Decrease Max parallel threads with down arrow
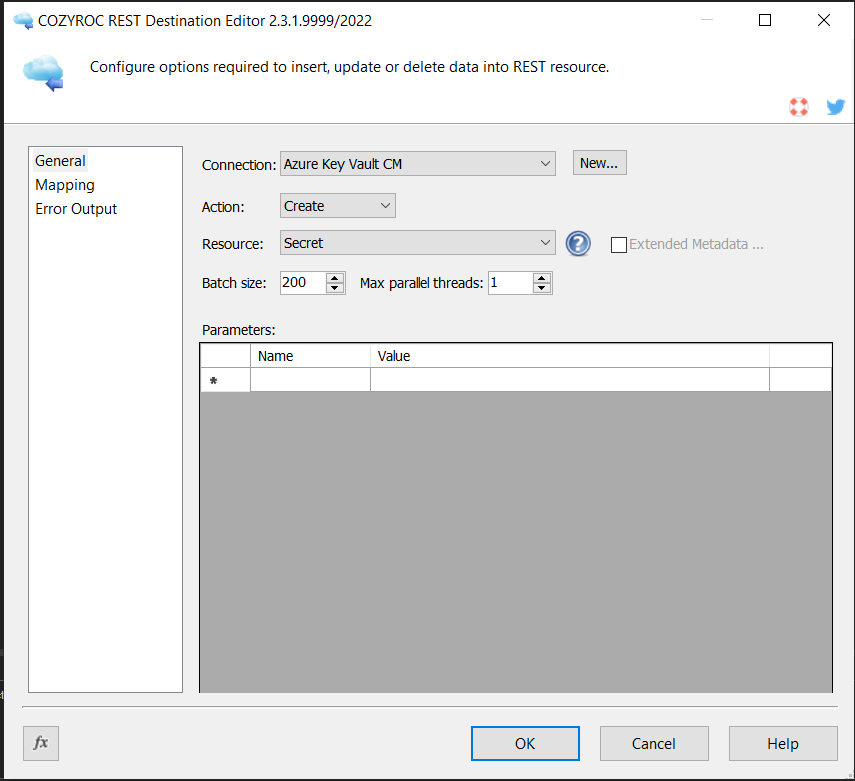855x781 pixels. click(542, 288)
